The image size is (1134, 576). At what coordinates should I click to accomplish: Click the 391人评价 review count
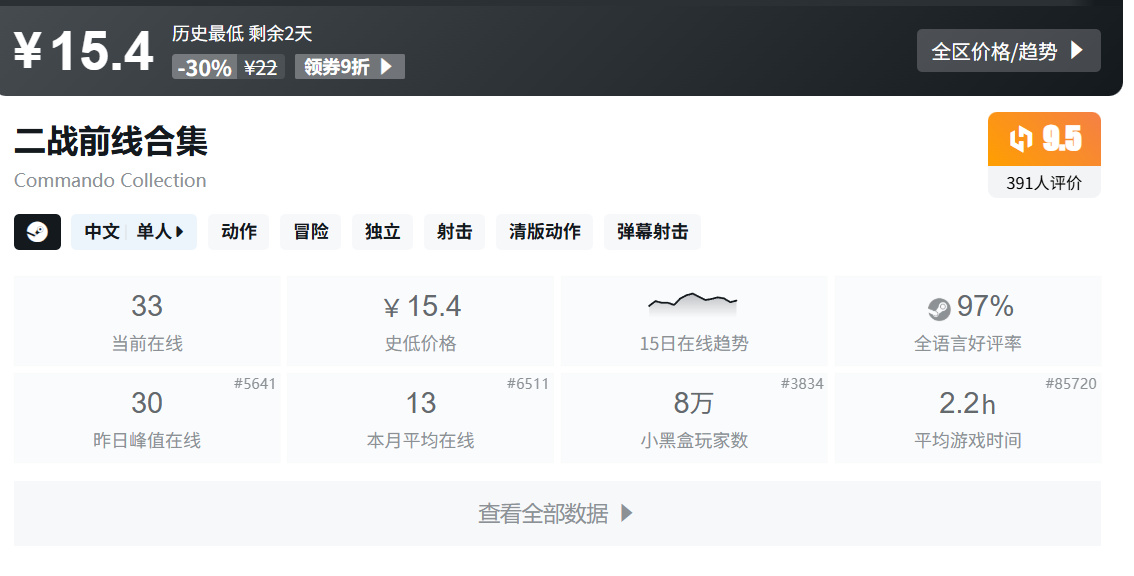click(1044, 183)
